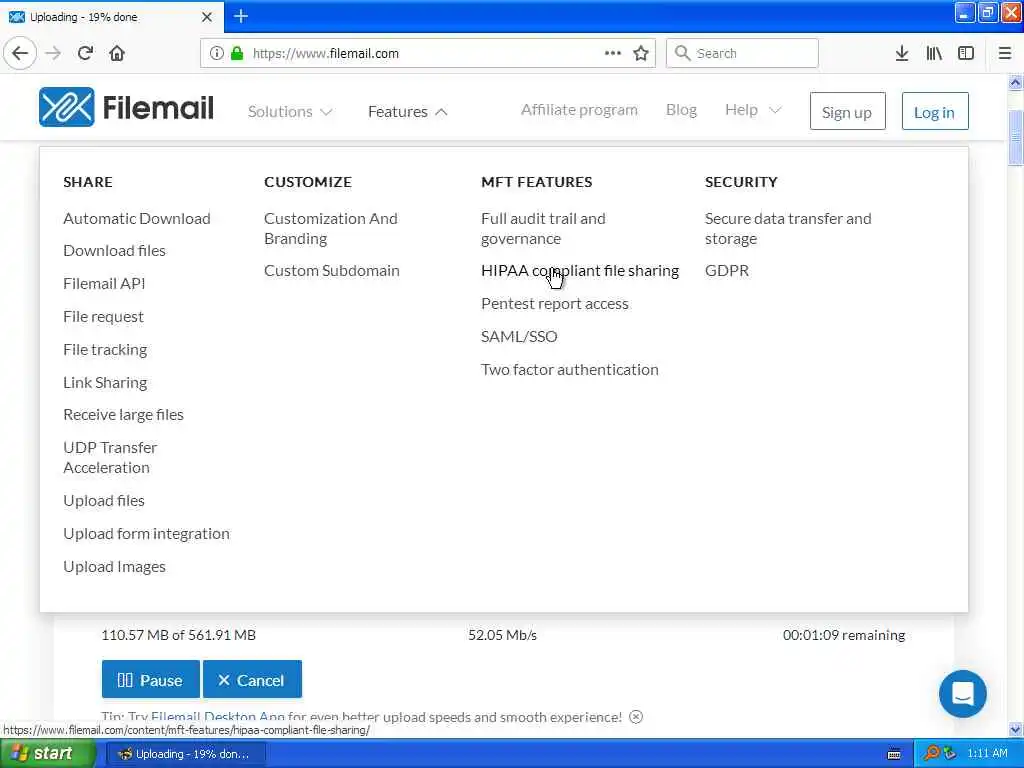The image size is (1024, 768).
Task: Click the Sign up button
Action: (x=847, y=112)
